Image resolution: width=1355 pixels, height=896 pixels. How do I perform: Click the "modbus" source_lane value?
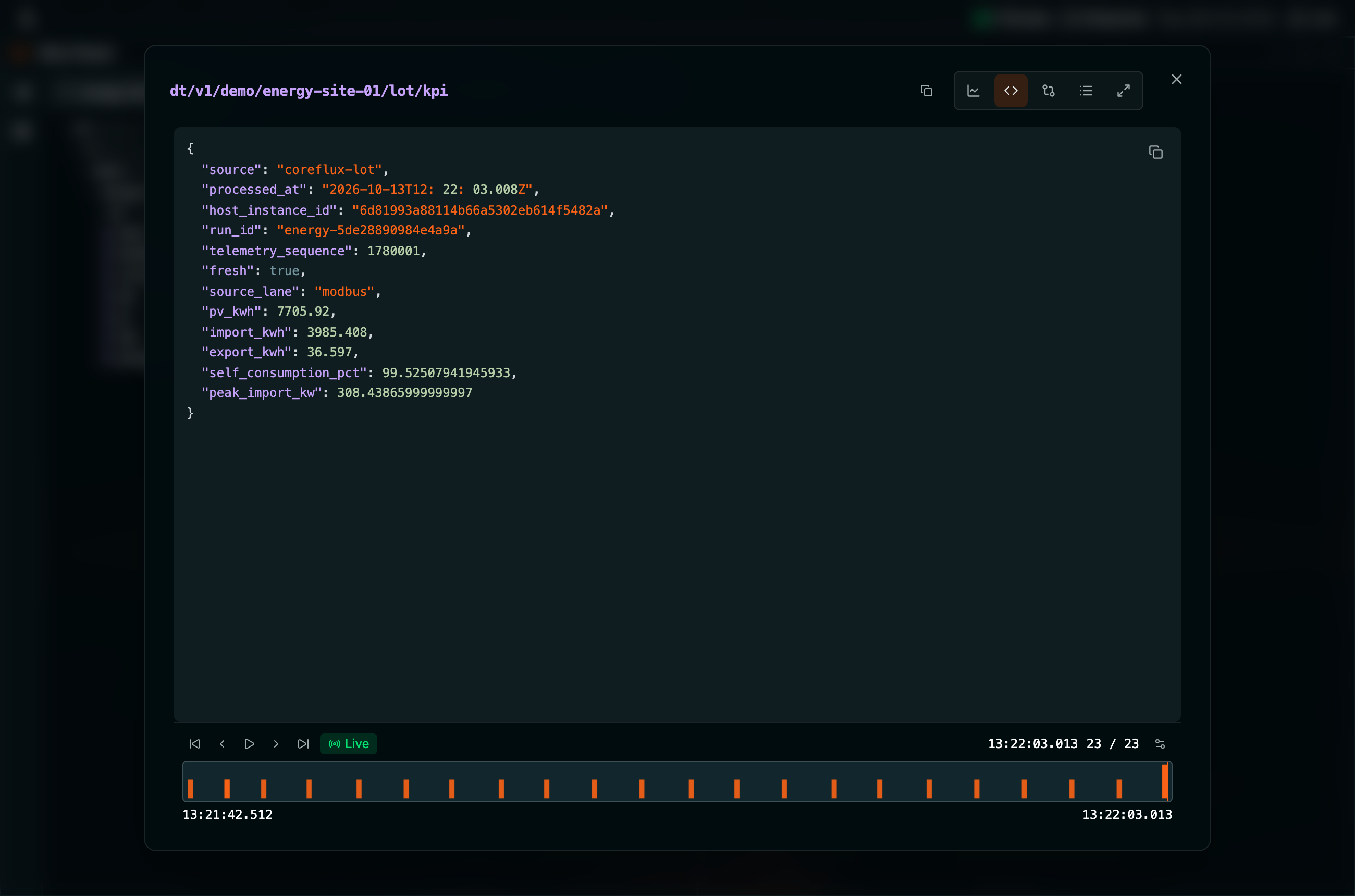point(344,291)
